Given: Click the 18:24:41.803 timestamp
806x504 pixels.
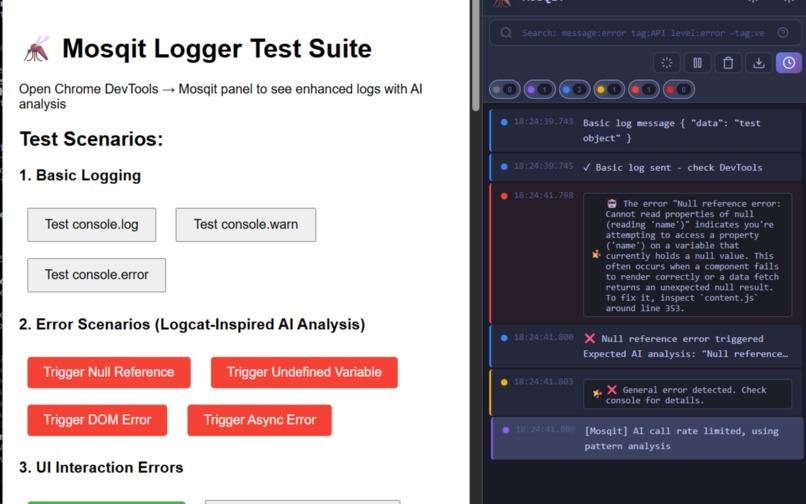Looking at the screenshot, I should coord(543,382).
